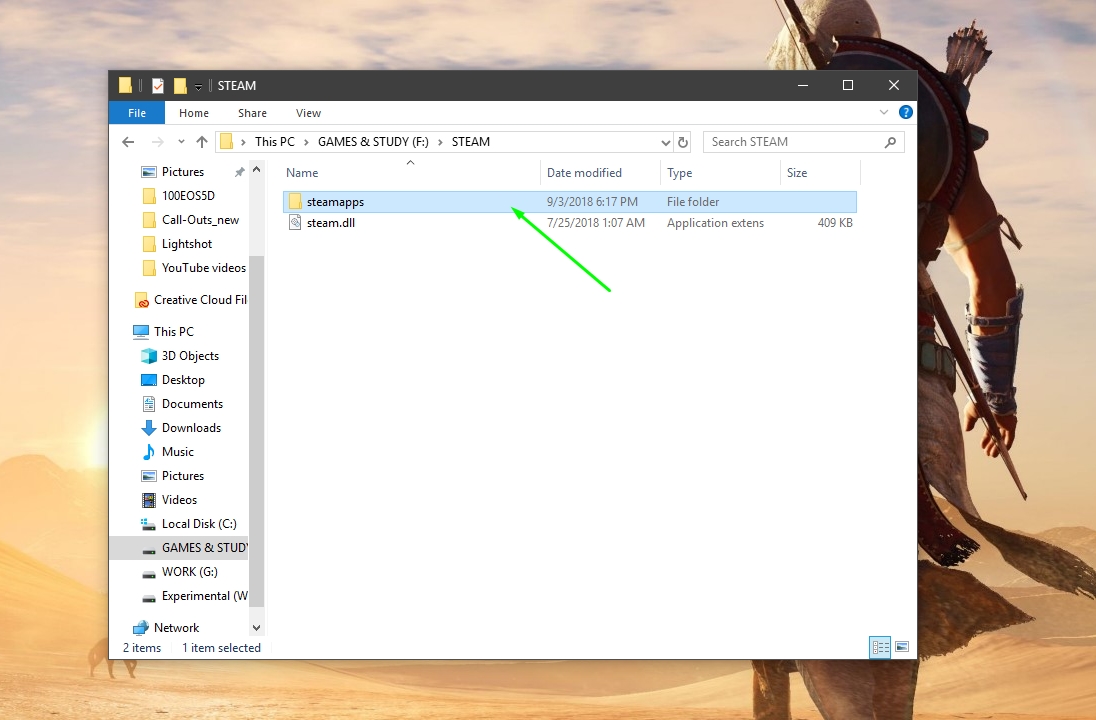Image resolution: width=1096 pixels, height=720 pixels.
Task: Click the 7/25/2018 1:07 AM date cell
Action: pos(596,223)
